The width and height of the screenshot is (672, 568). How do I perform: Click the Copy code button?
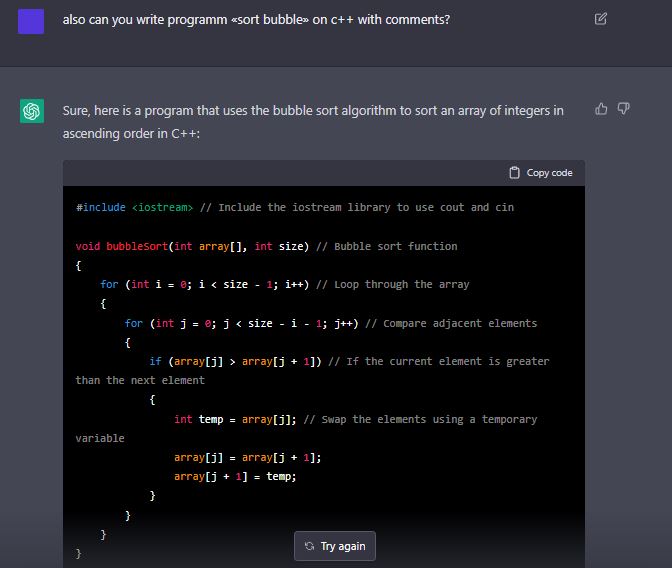(x=541, y=173)
